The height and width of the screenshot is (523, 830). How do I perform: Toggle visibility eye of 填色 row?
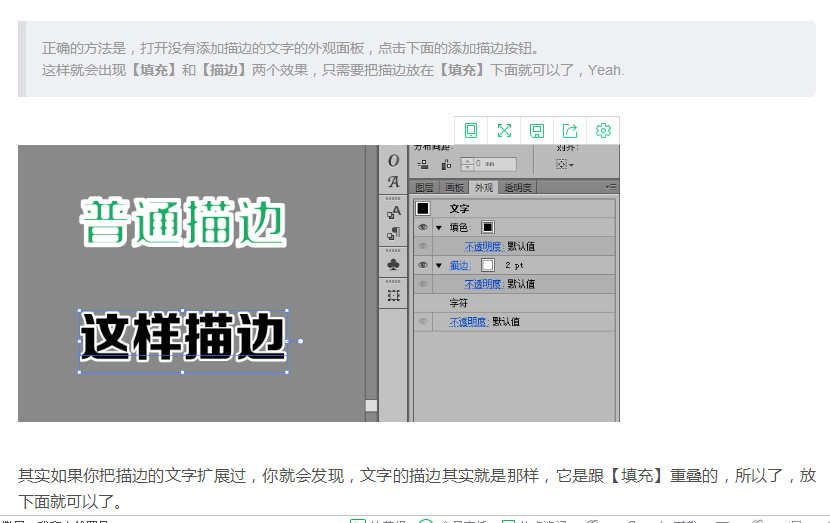coord(422,227)
